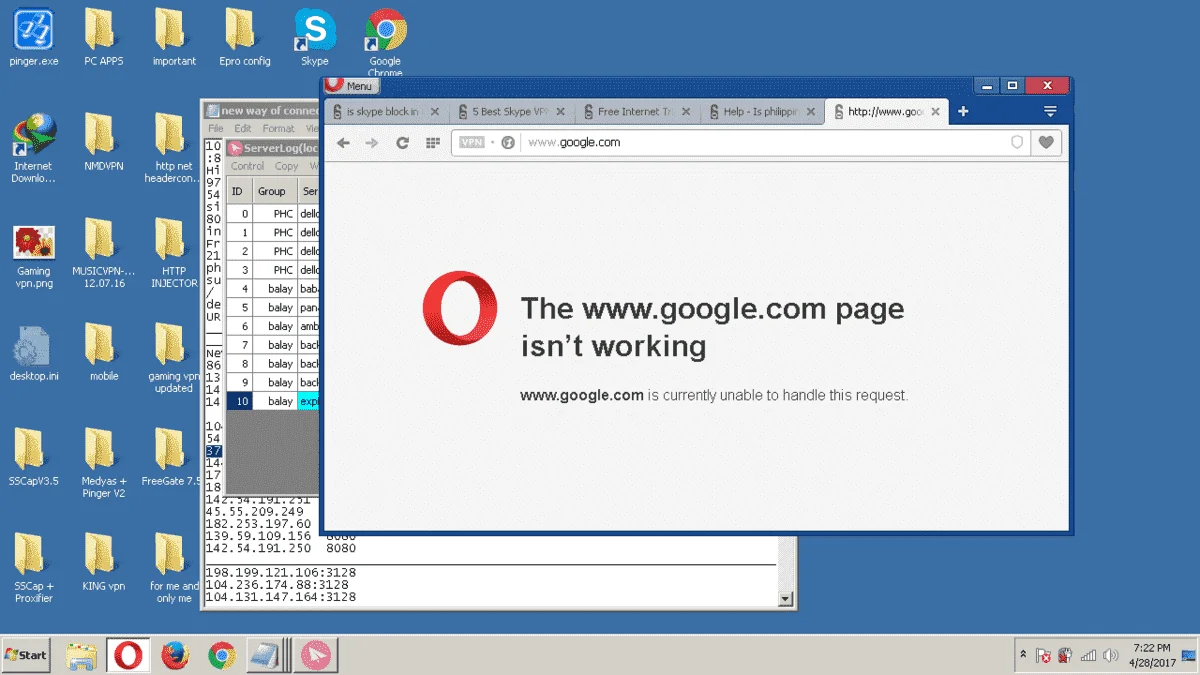The height and width of the screenshot is (675, 1200).
Task: Open Chrome from taskbar
Action: (x=221, y=656)
